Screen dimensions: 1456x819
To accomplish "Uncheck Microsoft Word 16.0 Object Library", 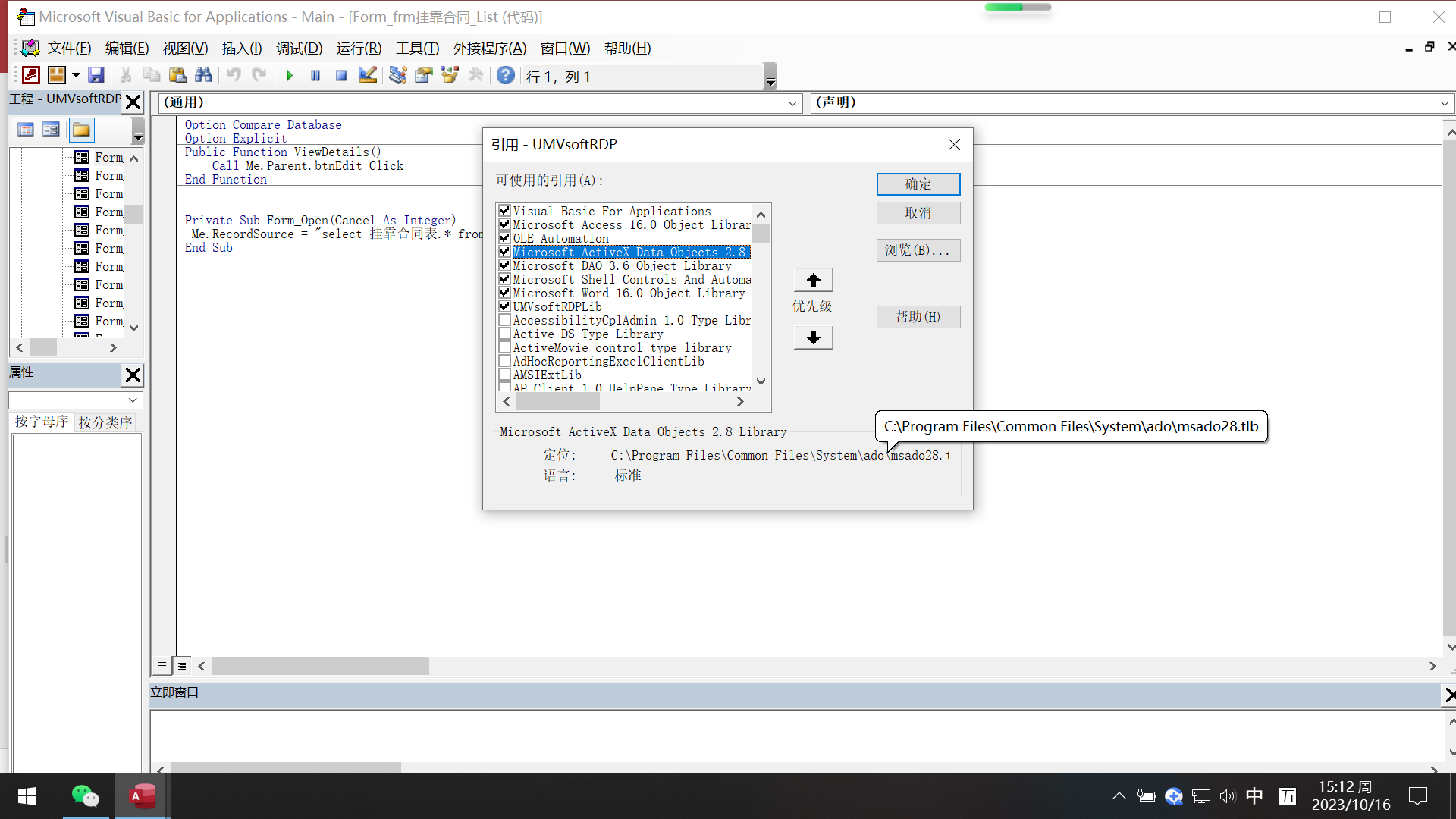I will pos(504,292).
